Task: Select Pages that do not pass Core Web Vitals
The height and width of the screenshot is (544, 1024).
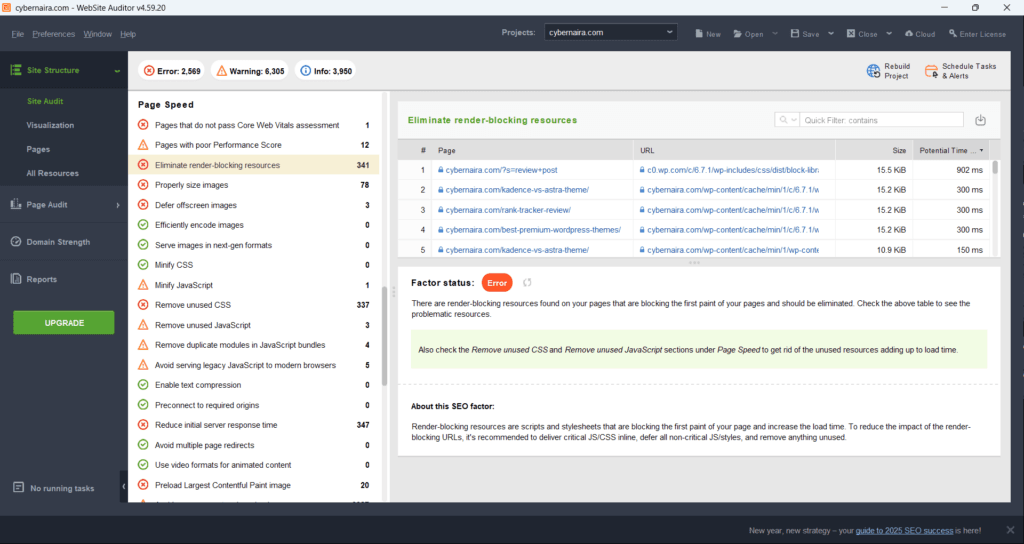Action: coord(253,125)
